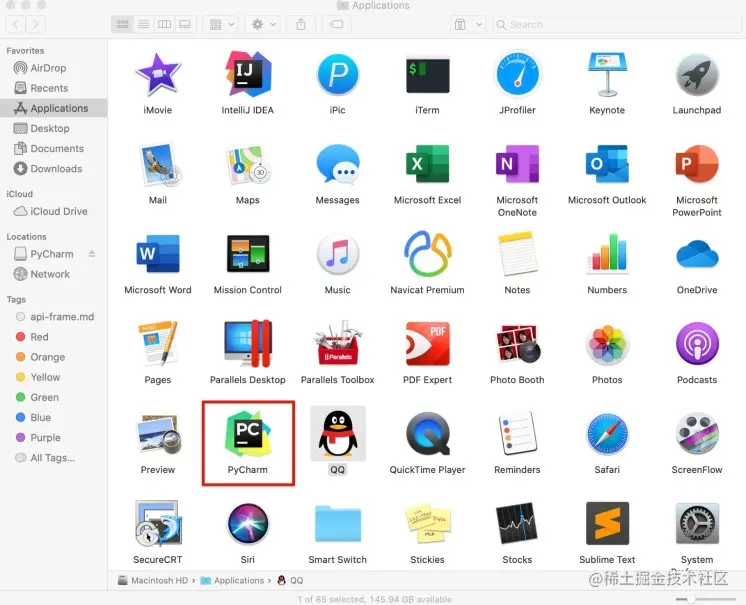Eject the PyCharm volume in sidebar

pos(92,254)
